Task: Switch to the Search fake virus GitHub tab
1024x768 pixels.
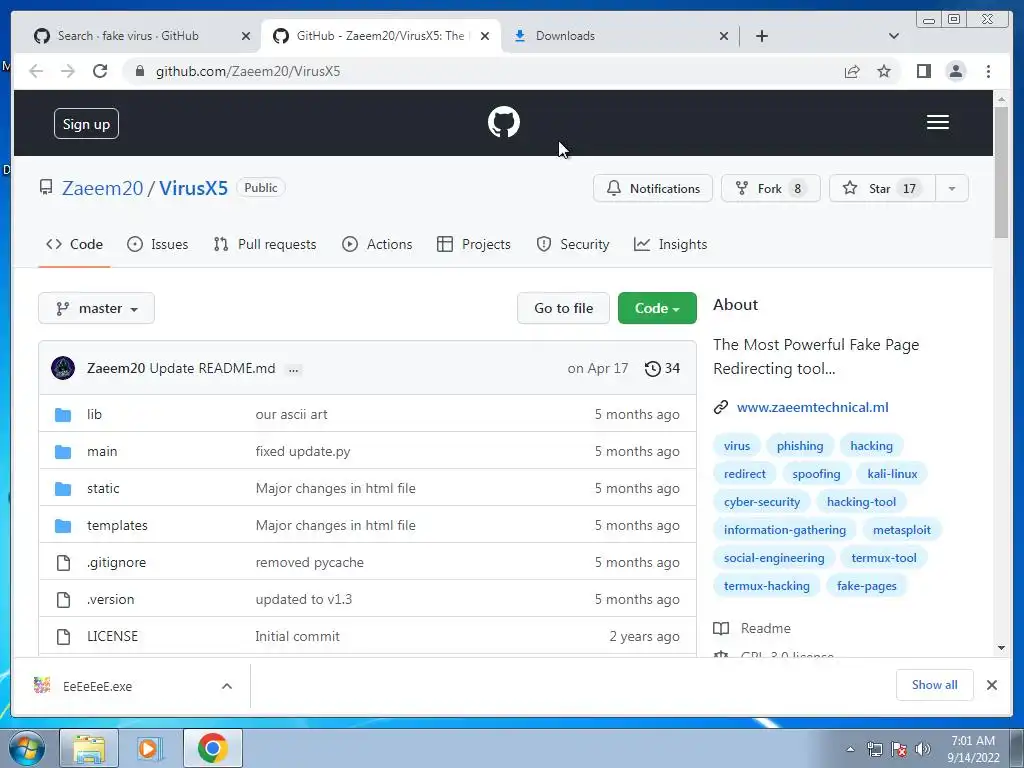Action: click(x=142, y=36)
